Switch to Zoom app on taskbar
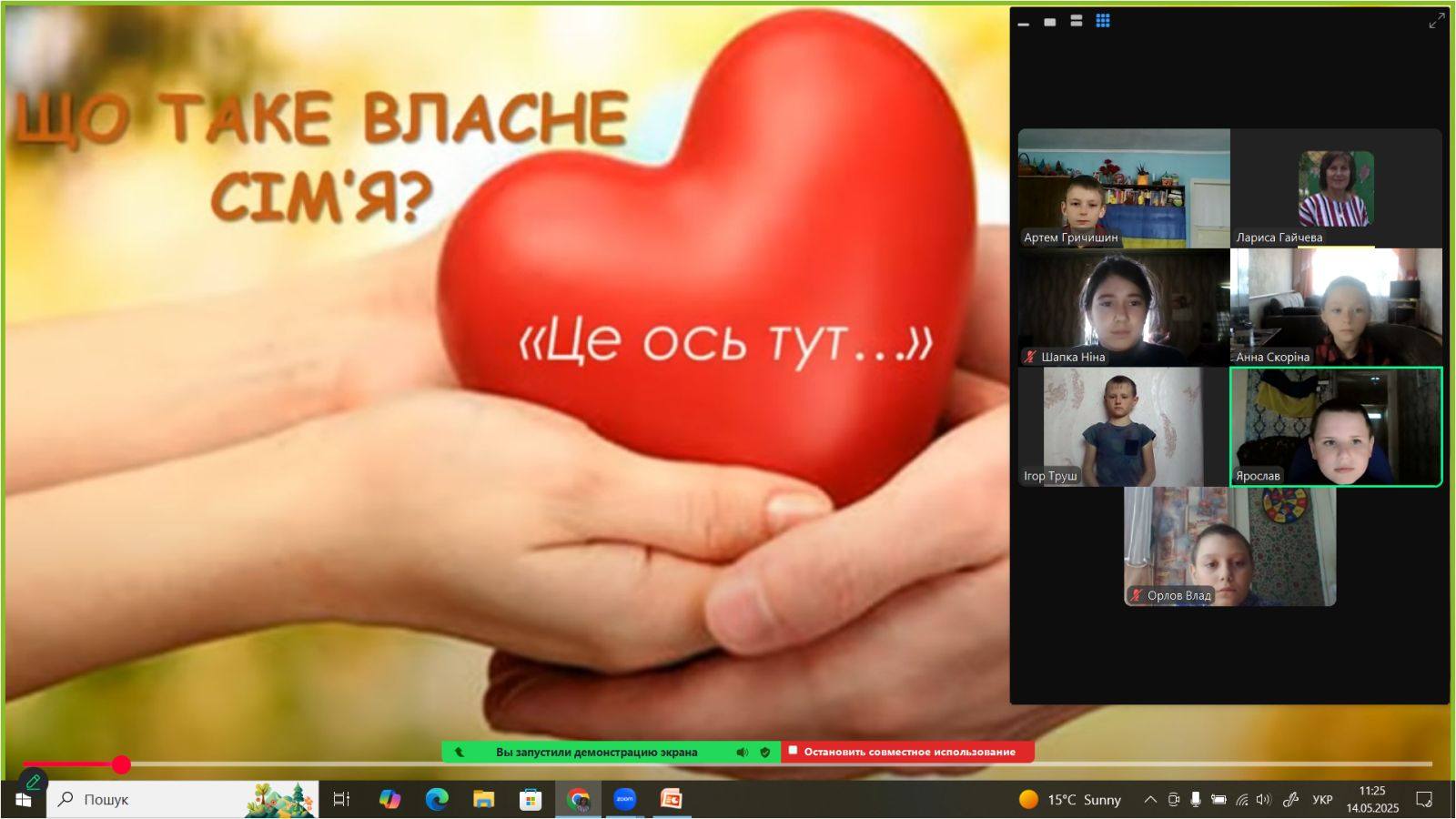The height and width of the screenshot is (819, 1456). coord(624,800)
